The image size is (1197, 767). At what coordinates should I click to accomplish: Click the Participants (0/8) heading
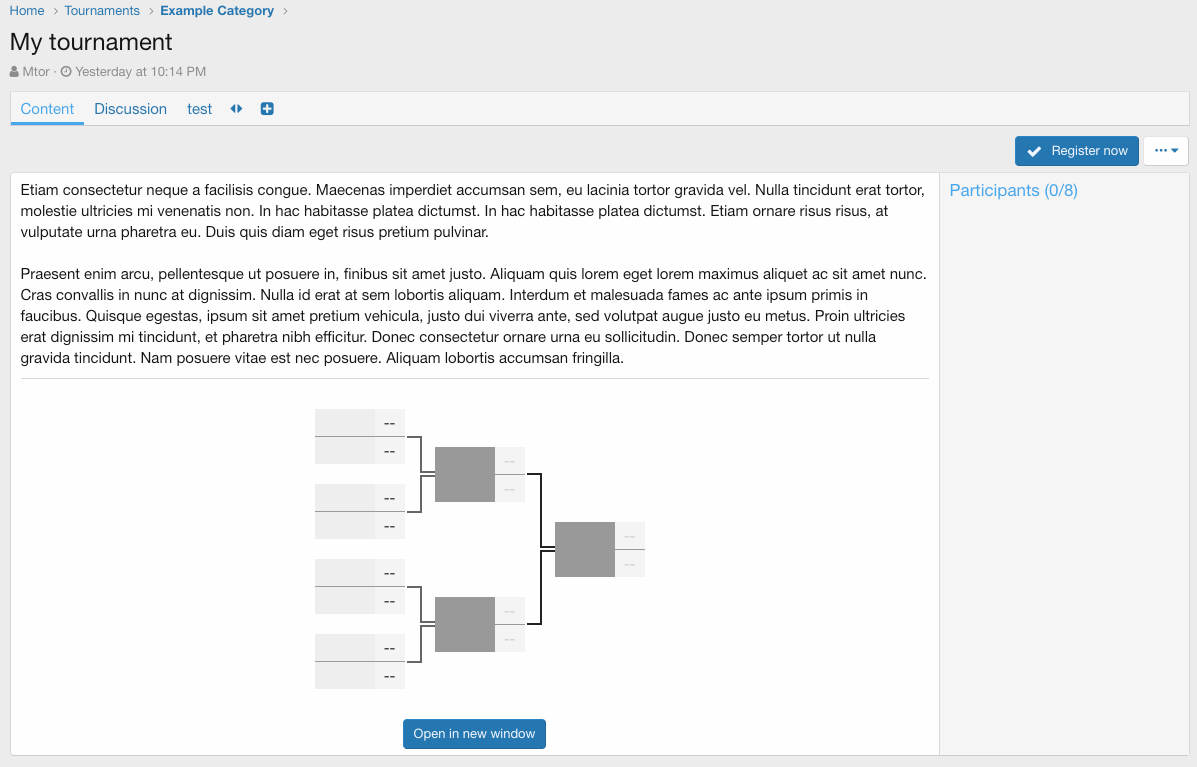pos(1013,190)
